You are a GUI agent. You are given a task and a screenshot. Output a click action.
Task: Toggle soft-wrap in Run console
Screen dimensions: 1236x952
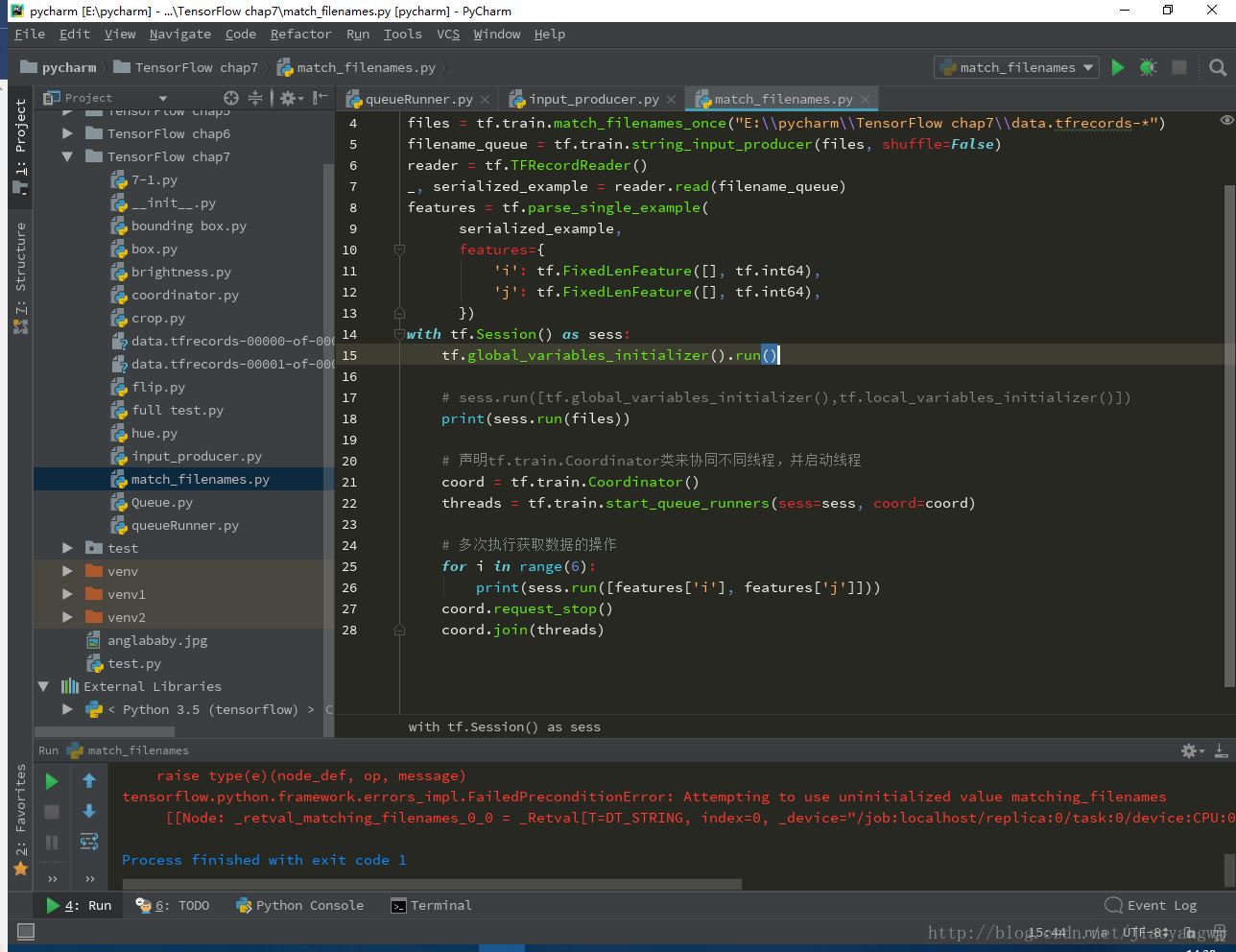click(89, 842)
